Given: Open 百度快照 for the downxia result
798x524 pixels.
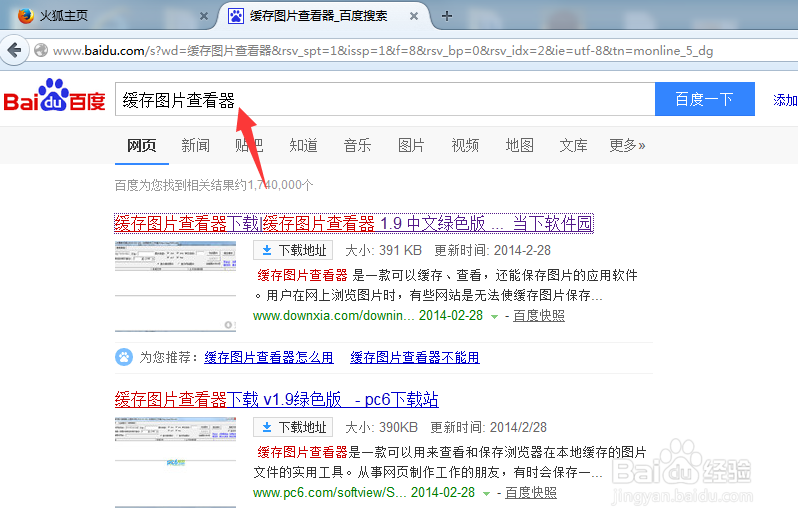Looking at the screenshot, I should (538, 315).
